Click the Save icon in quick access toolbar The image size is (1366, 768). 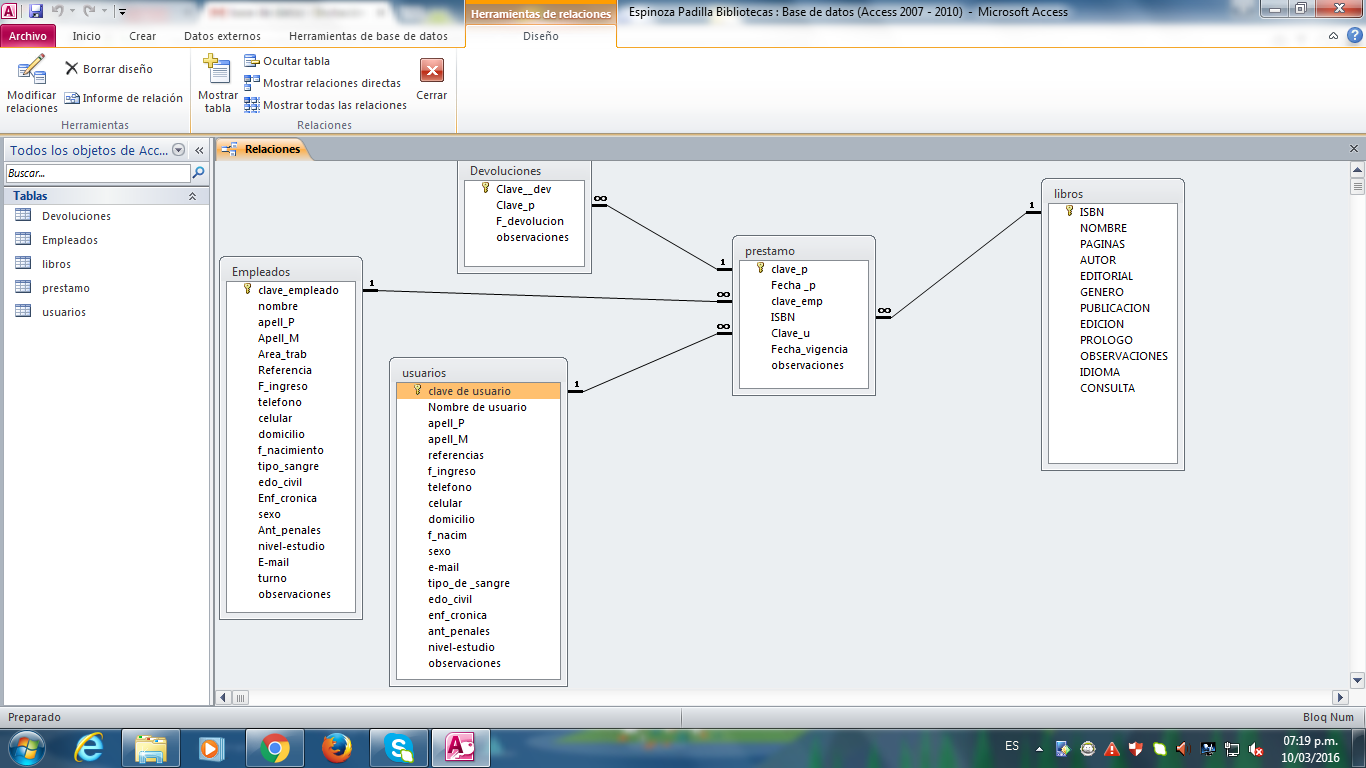36,12
